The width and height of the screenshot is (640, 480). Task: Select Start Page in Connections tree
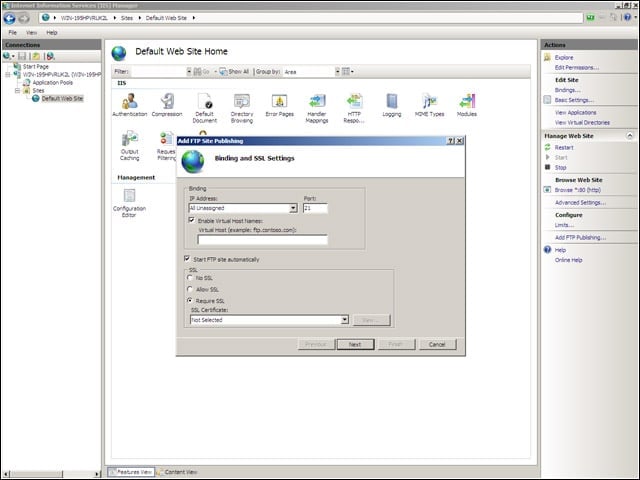coord(36,67)
